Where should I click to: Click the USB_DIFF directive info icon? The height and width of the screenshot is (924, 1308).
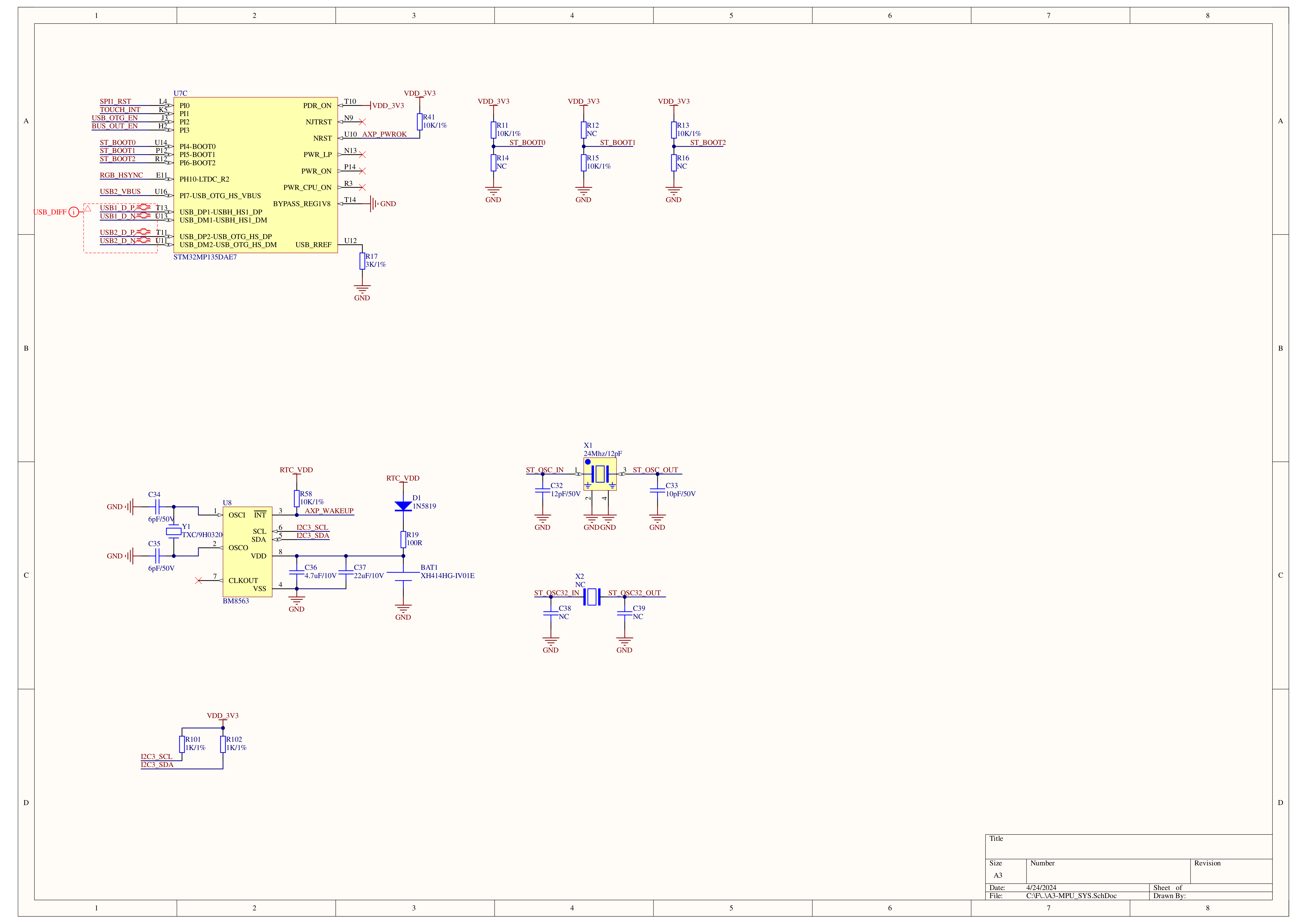click(x=74, y=212)
